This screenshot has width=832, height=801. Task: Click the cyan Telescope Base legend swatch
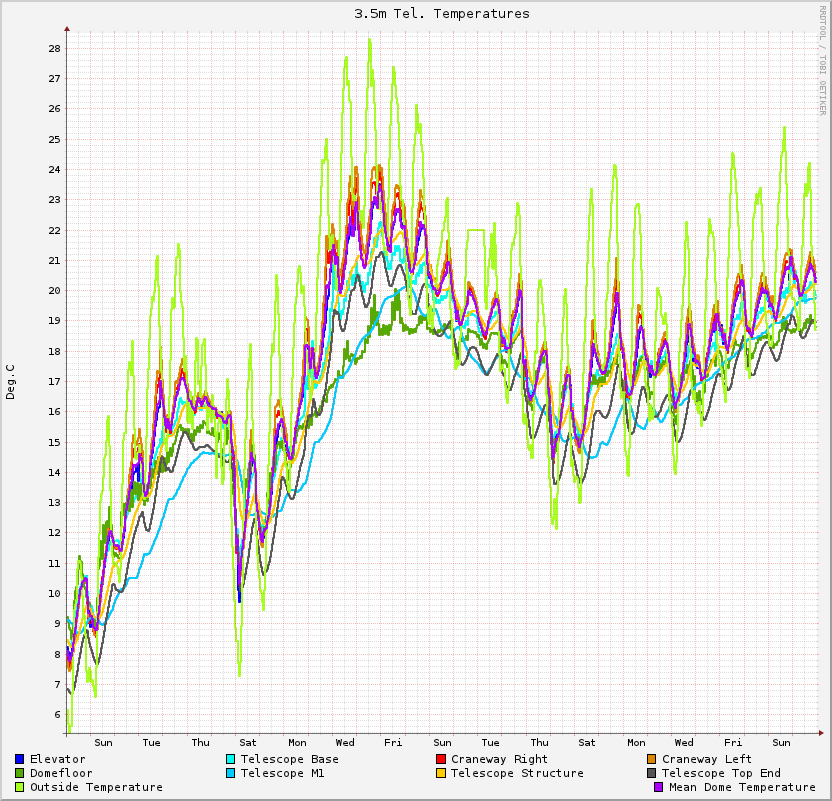pyautogui.click(x=231, y=759)
